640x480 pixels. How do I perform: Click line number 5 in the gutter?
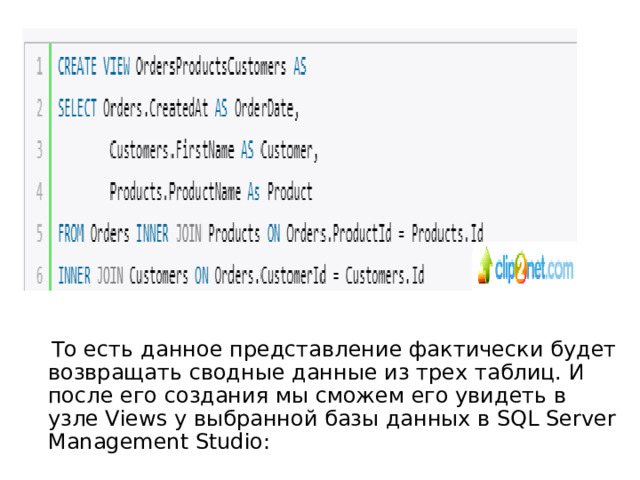click(38, 234)
